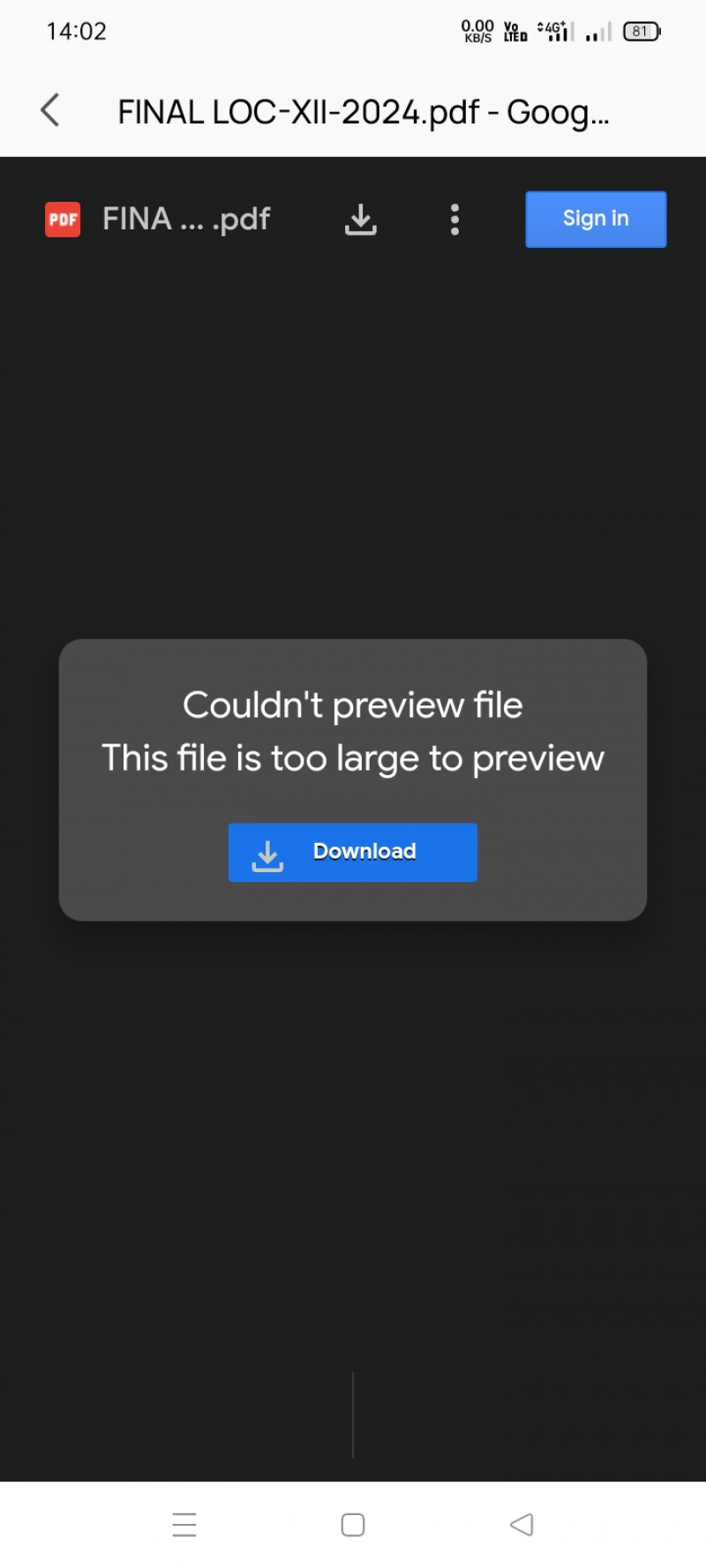Click the red PDF file icon
Screen dimensions: 706x1568
[x=63, y=220]
